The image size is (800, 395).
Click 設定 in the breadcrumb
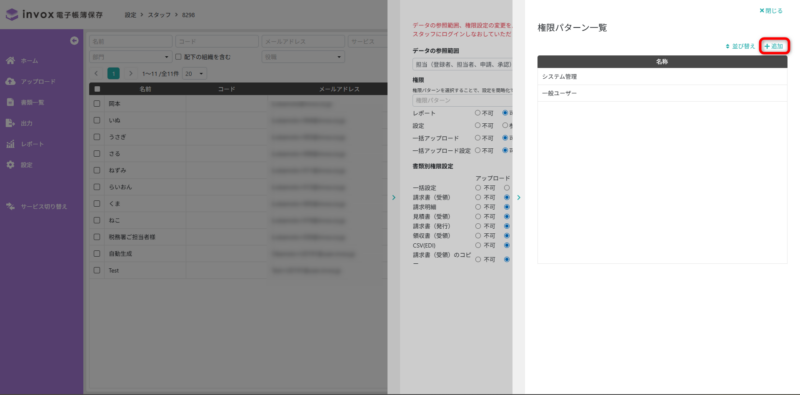(x=130, y=15)
